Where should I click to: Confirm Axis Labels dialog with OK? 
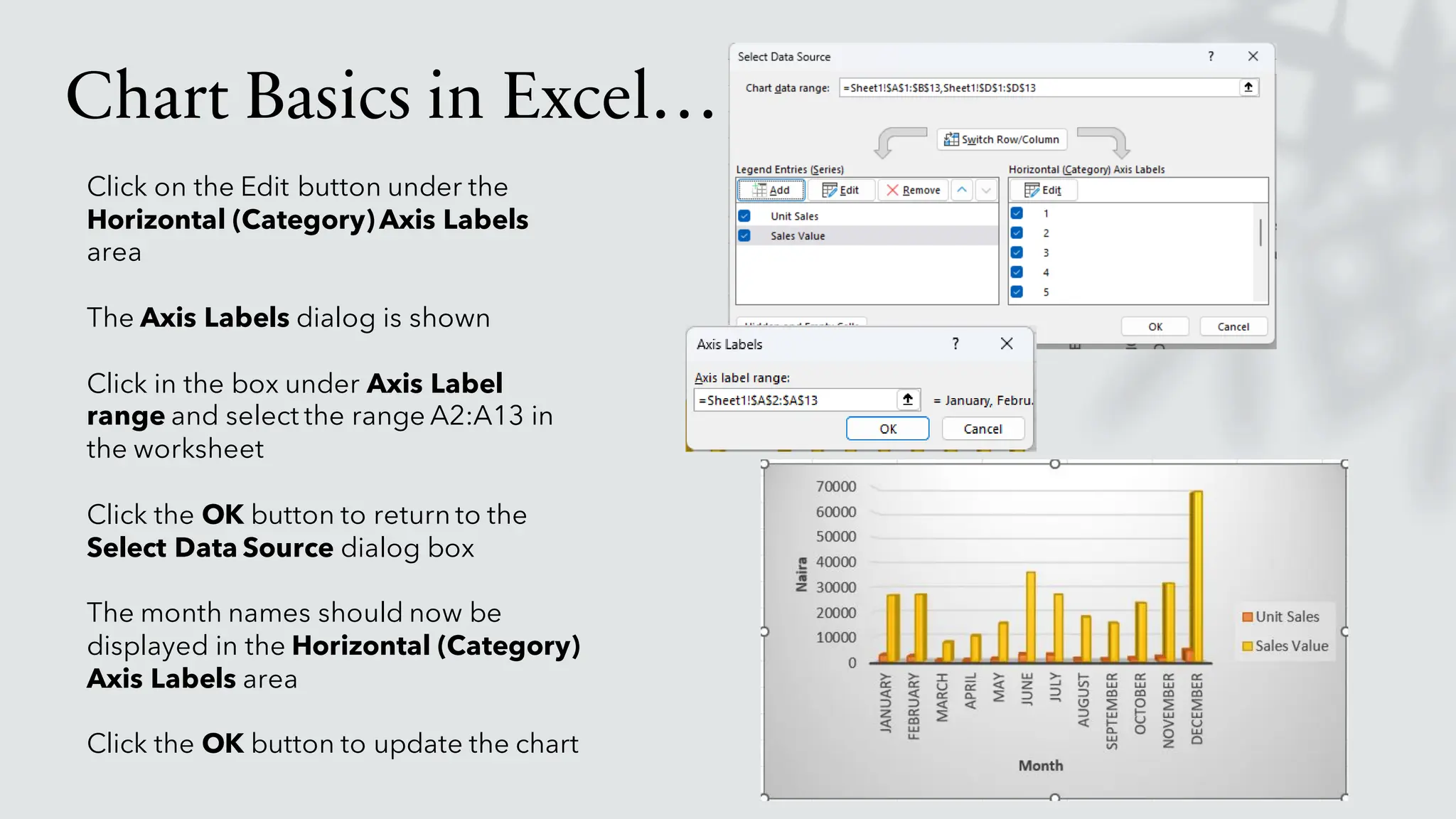[888, 429]
